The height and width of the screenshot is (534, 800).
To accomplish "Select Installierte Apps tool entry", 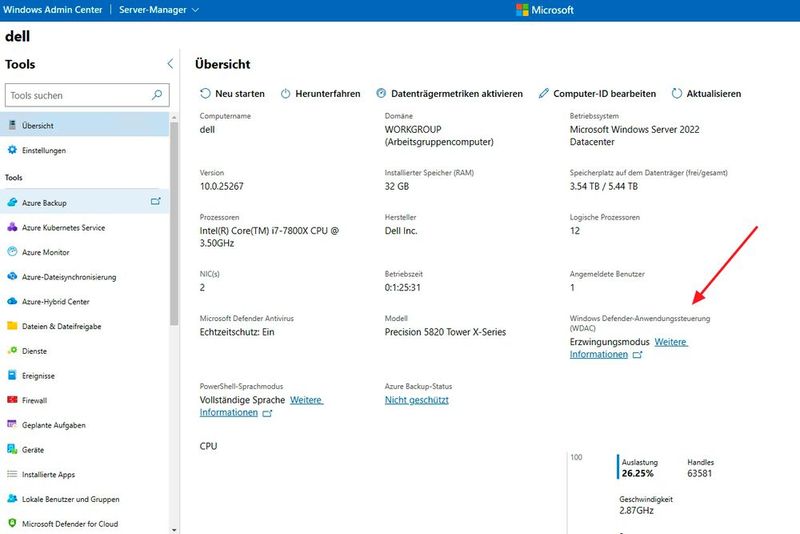I will (x=85, y=474).
